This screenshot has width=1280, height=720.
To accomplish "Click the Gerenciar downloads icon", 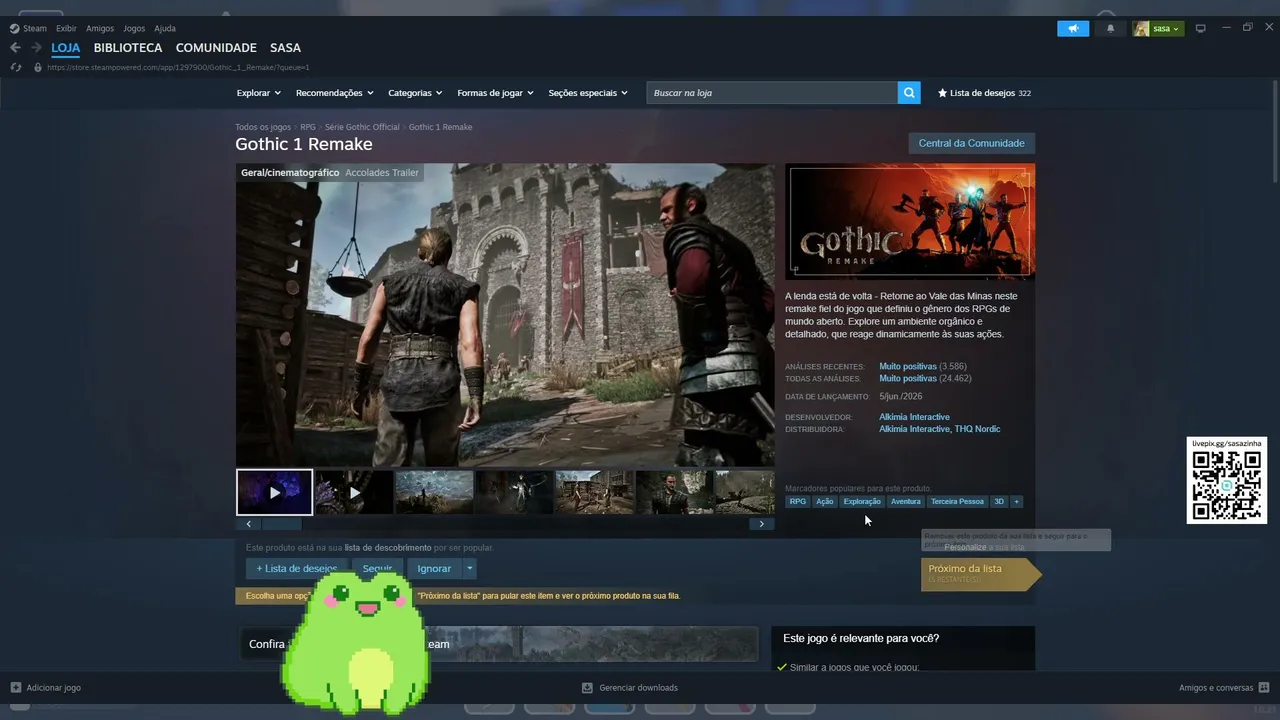I will coord(588,687).
